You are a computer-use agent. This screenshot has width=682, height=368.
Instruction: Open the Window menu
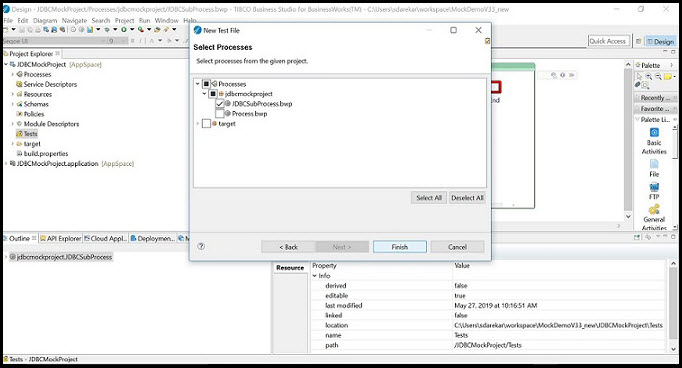(x=167, y=20)
